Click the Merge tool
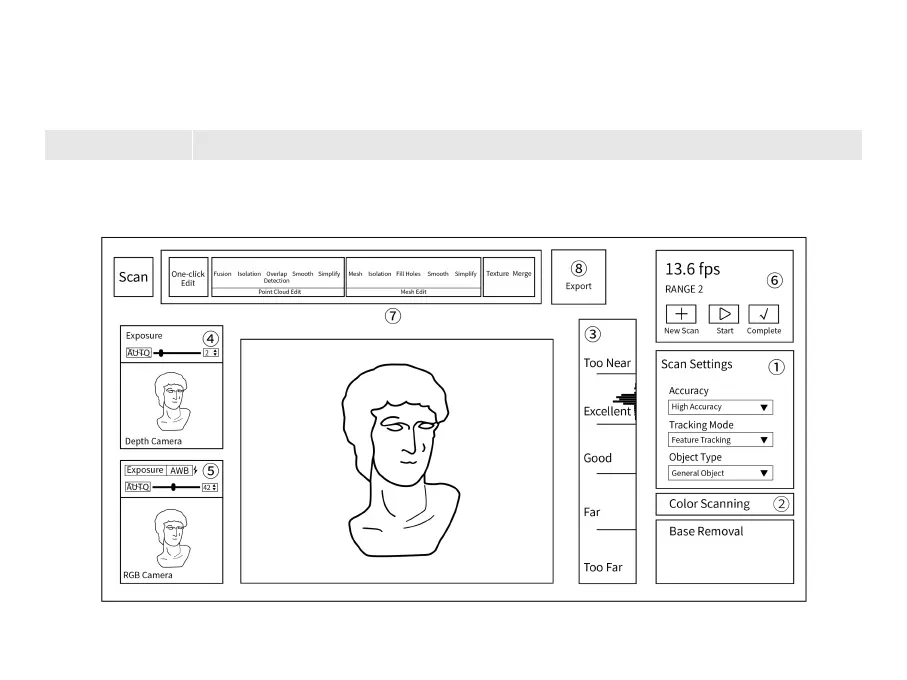 522,274
